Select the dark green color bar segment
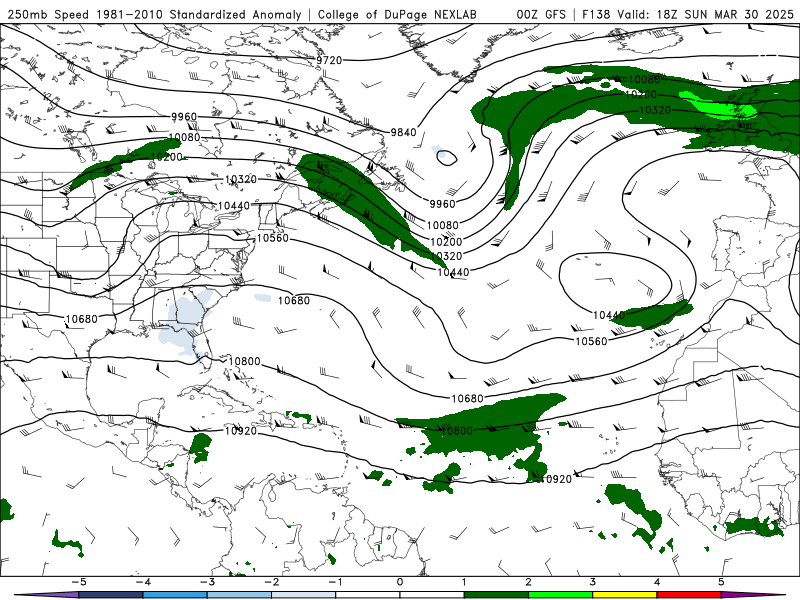Screen dimensions: 800x600 496,595
